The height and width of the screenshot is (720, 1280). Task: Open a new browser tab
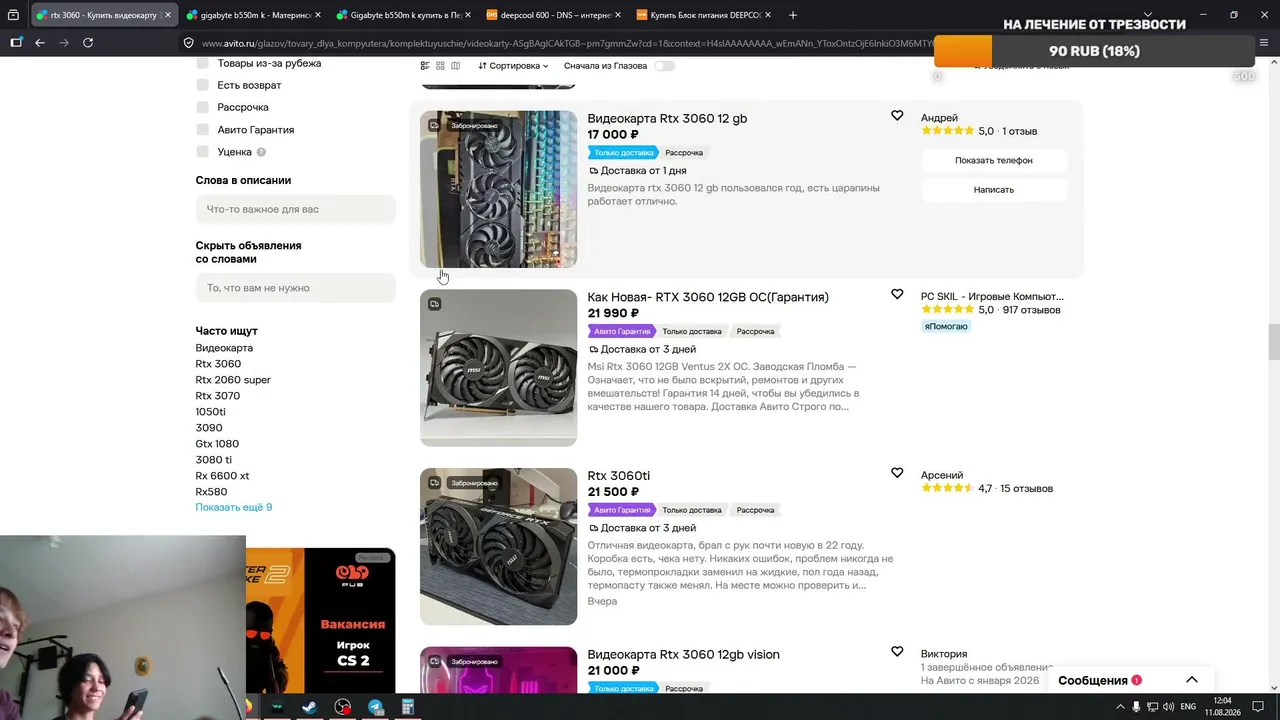coord(793,15)
